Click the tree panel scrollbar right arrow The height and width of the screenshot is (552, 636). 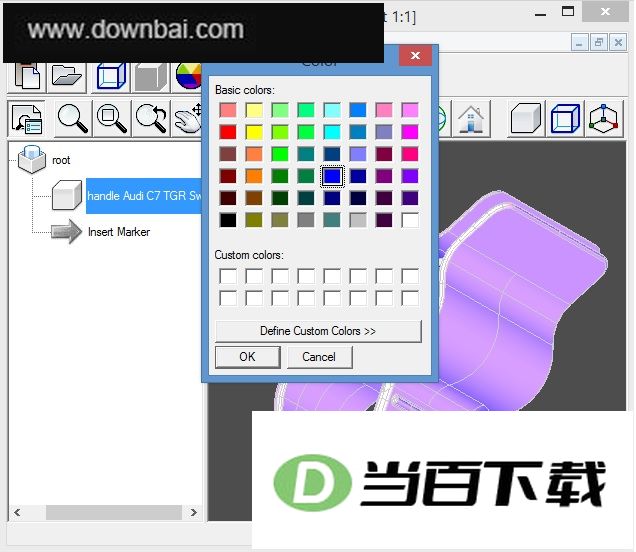(193, 512)
